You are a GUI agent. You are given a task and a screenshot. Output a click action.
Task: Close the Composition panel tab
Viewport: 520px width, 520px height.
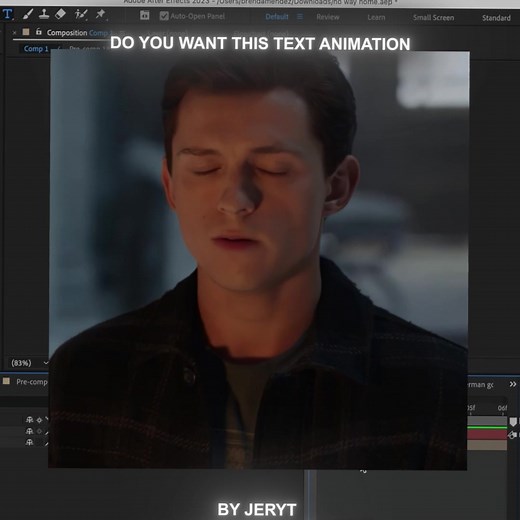[14, 33]
